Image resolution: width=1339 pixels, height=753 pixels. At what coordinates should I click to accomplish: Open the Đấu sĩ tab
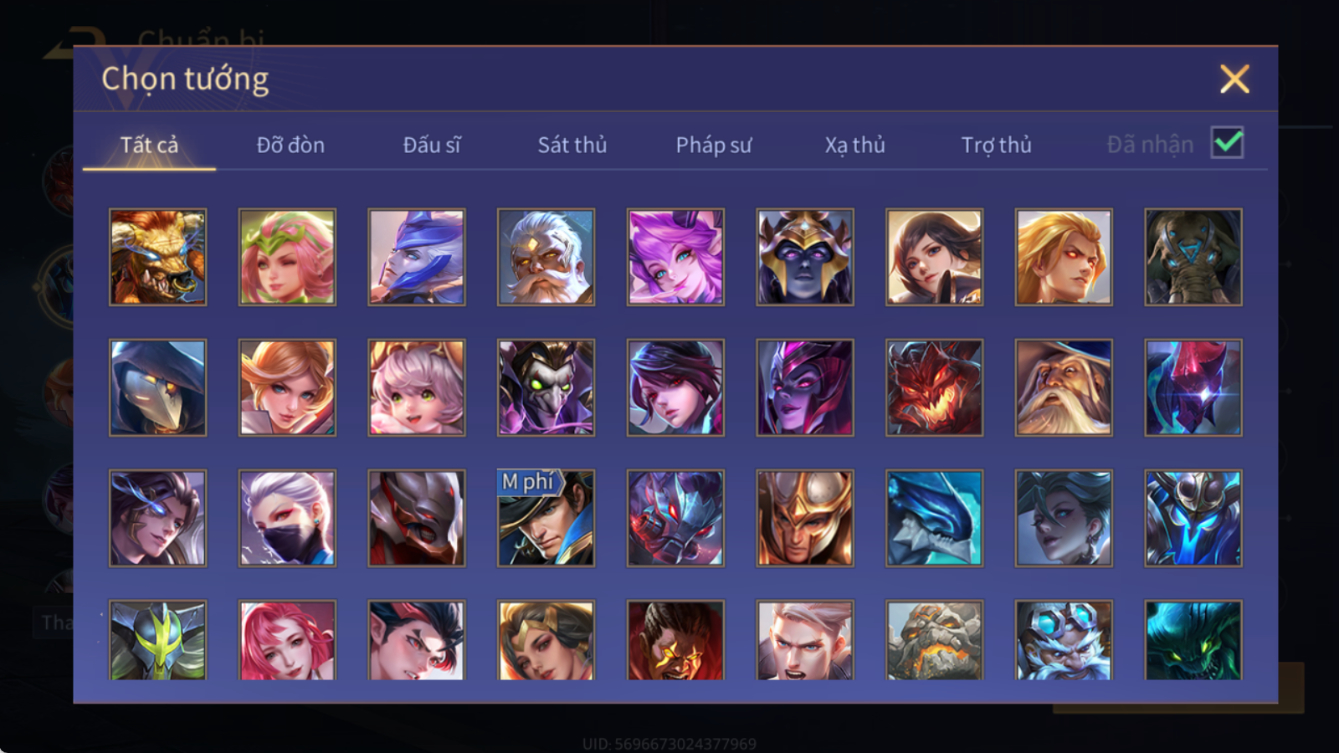tap(432, 145)
